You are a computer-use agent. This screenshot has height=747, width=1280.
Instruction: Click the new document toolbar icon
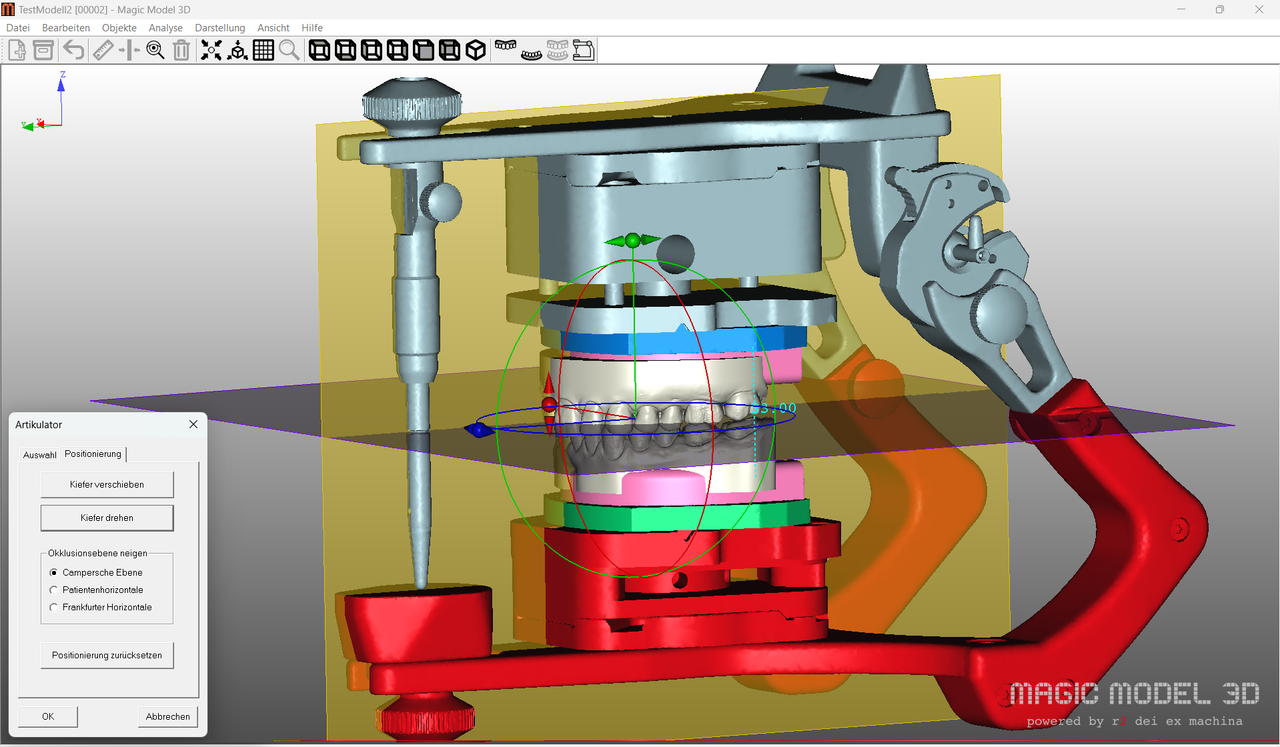17,50
